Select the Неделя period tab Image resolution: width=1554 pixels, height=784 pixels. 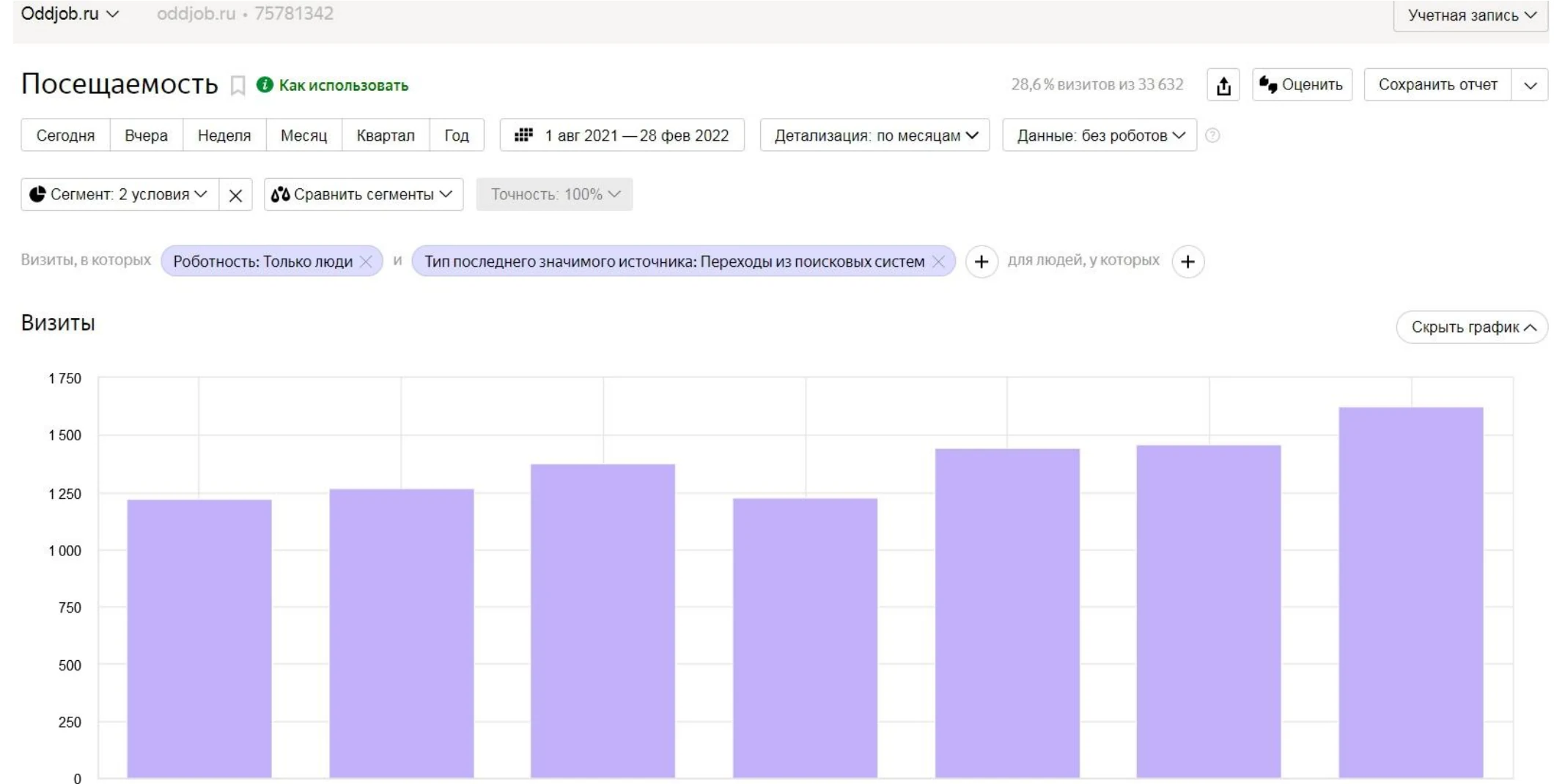(224, 136)
